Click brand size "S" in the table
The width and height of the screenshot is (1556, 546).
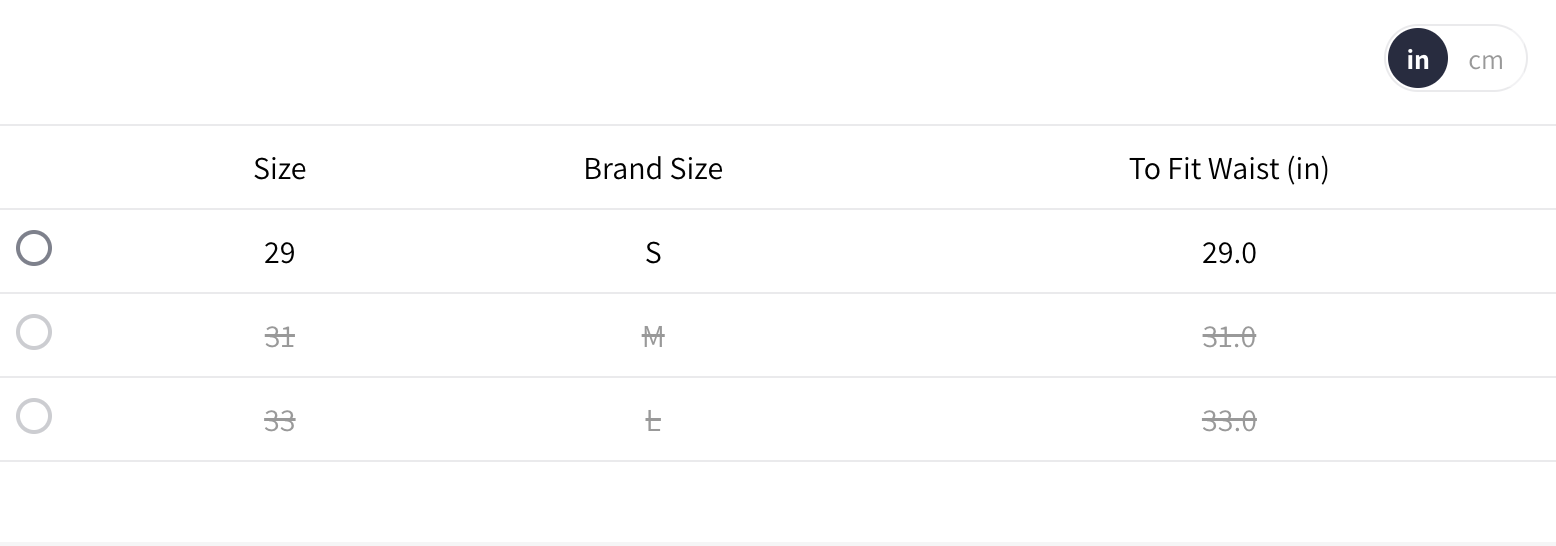(653, 253)
